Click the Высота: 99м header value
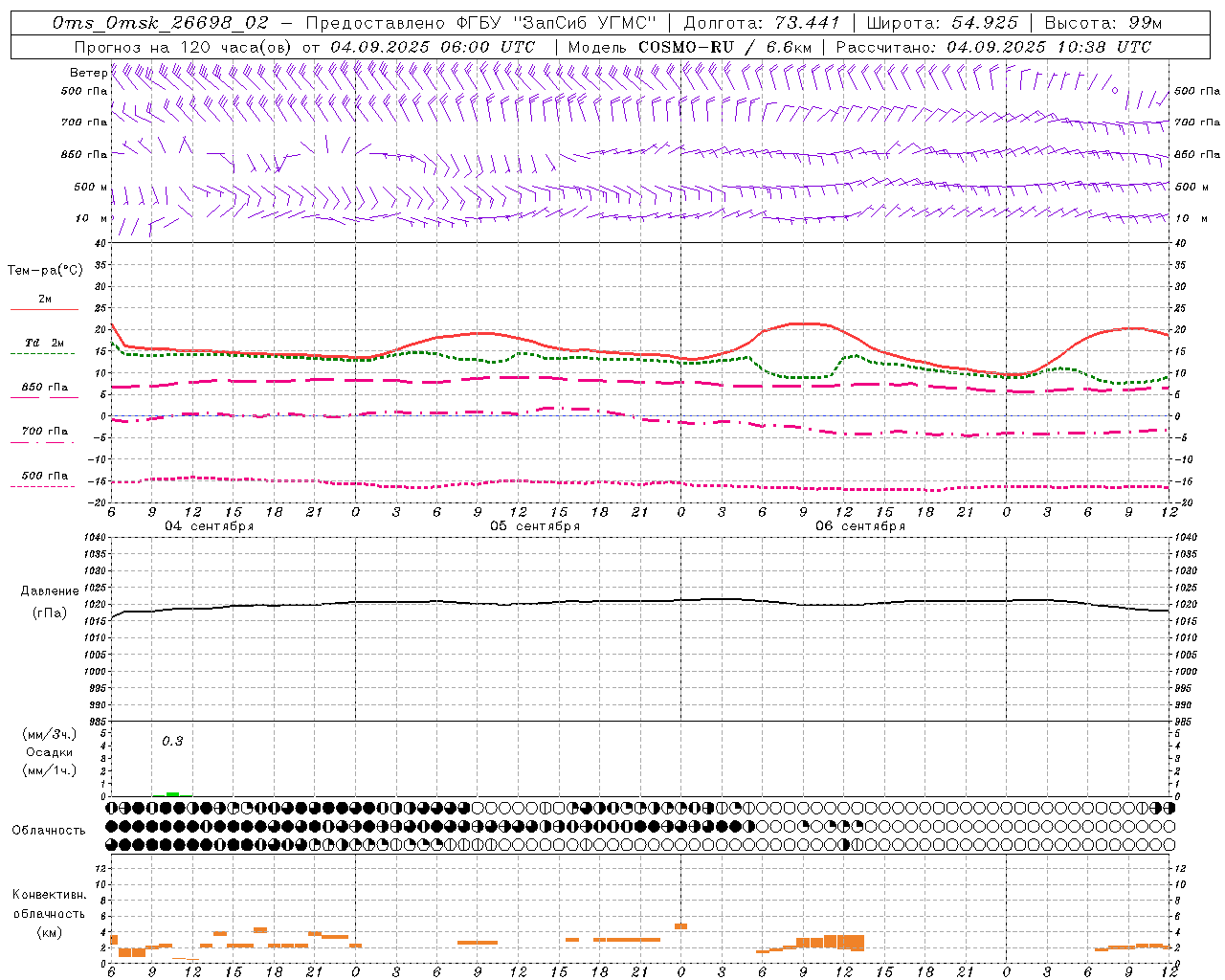The image size is (1225, 980). click(1103, 23)
